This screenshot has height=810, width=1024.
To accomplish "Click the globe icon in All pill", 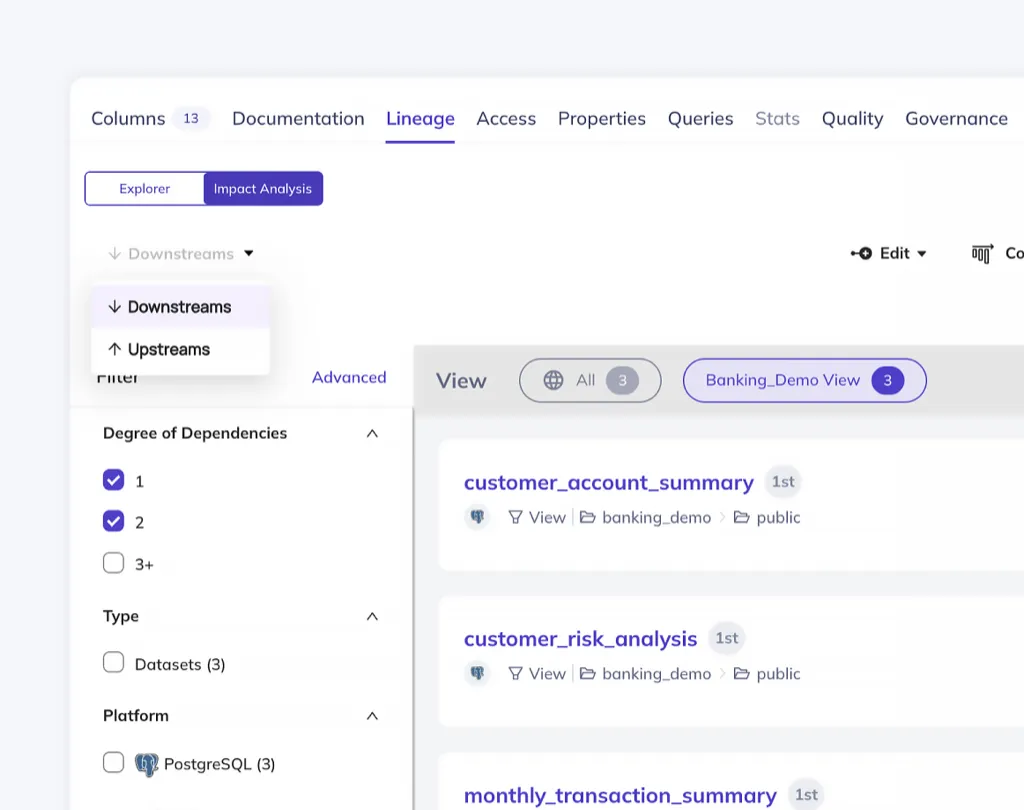I will pos(553,380).
